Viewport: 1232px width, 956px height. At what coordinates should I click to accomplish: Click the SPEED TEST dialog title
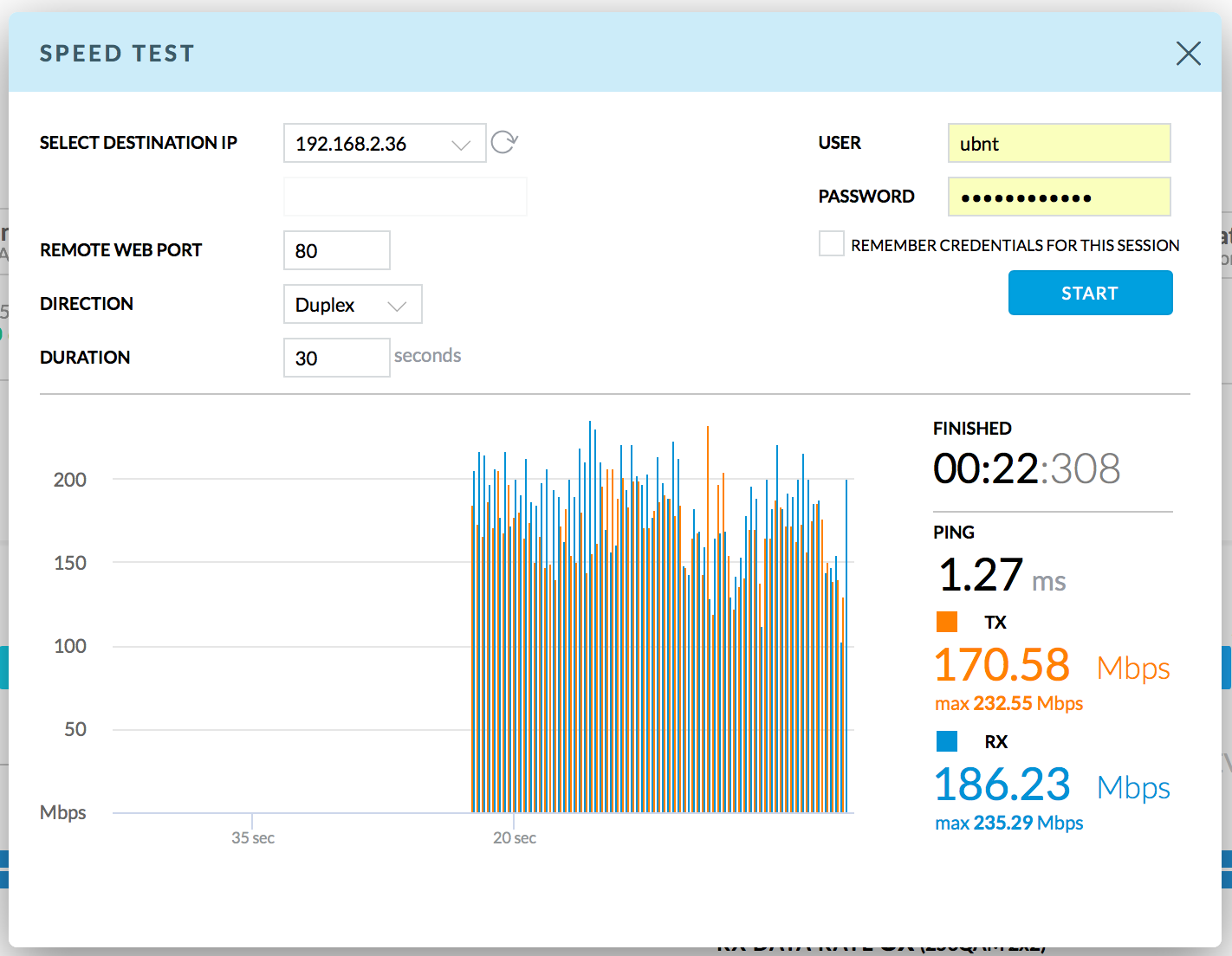coord(117,54)
